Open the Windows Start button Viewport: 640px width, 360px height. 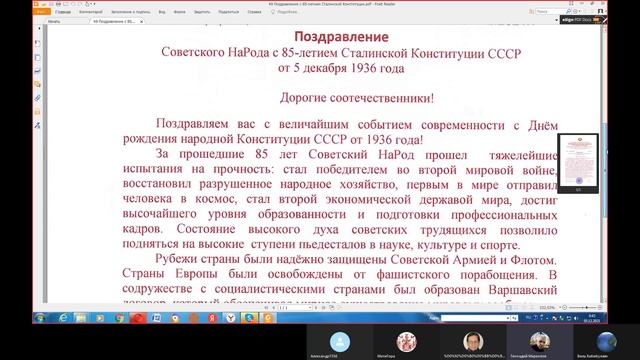coord(40,318)
